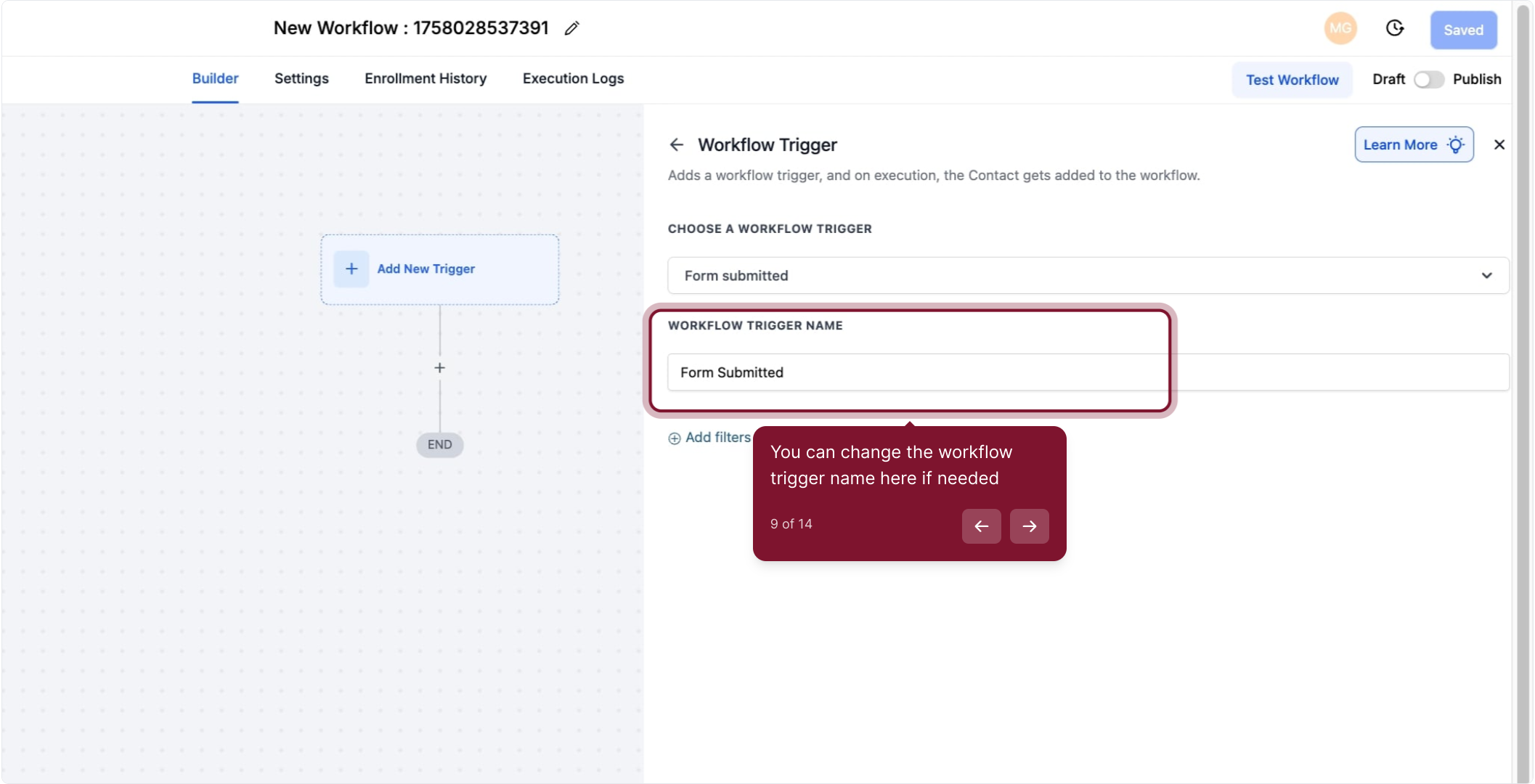Click the Test Workflow button

(x=1292, y=80)
